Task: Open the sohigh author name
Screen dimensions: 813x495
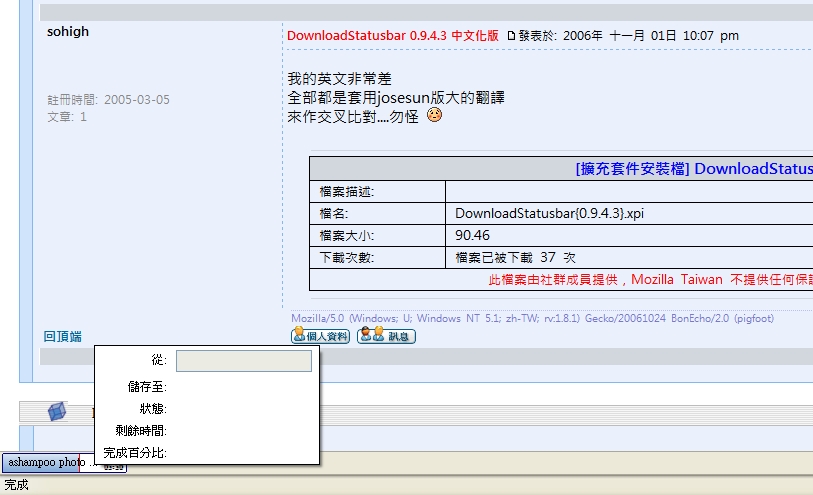Action: pos(68,31)
